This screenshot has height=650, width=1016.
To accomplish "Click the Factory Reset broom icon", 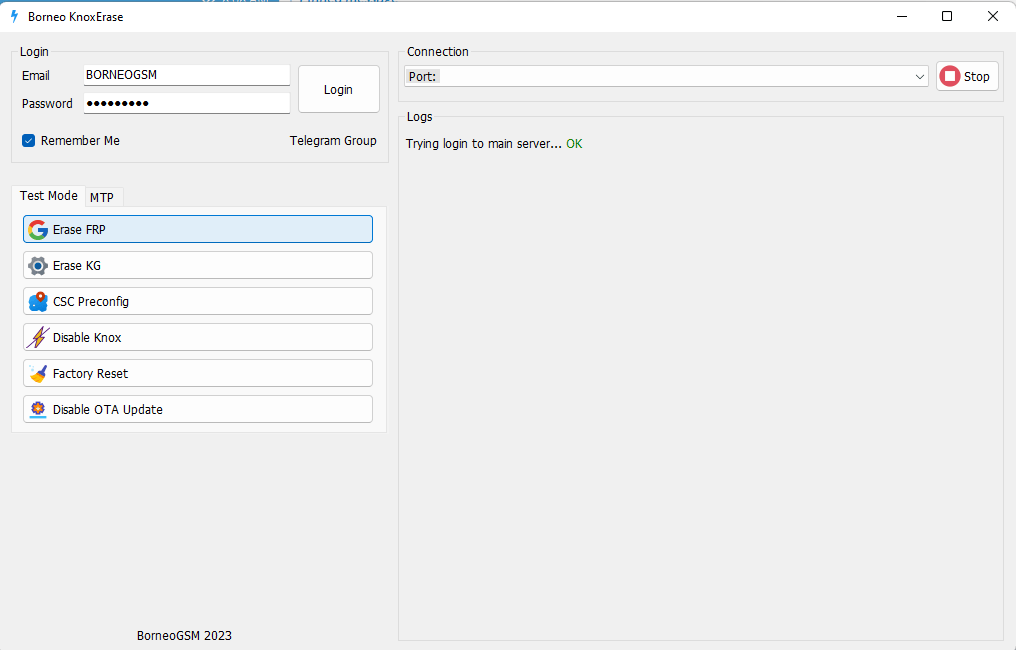I will tap(38, 374).
